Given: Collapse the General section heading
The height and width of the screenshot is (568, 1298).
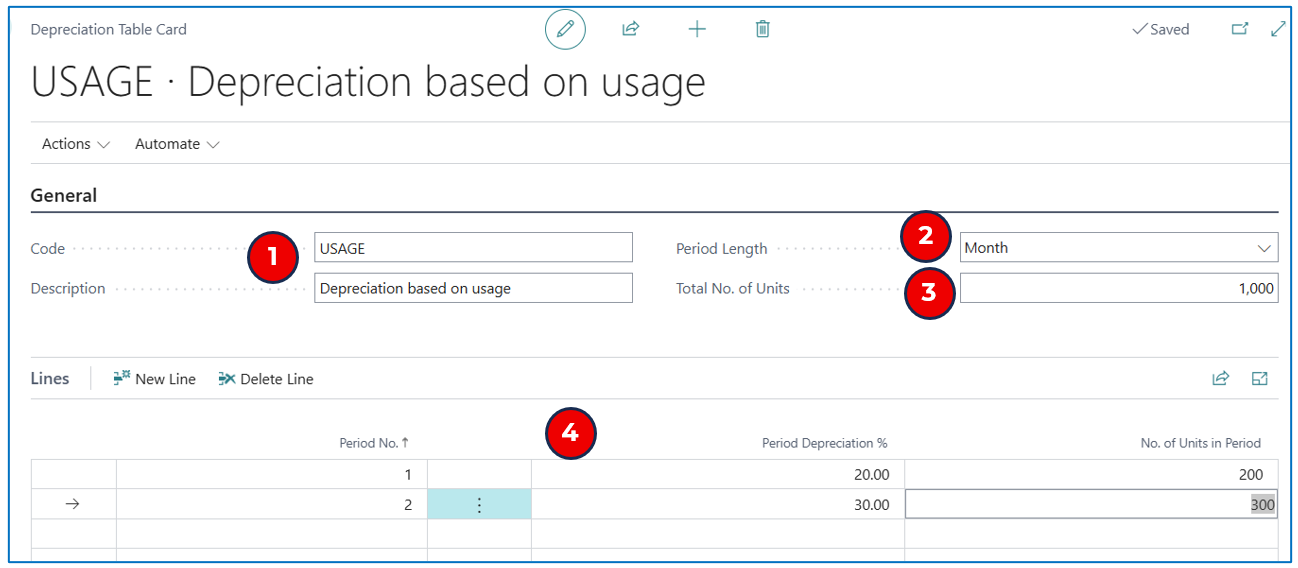Looking at the screenshot, I should tap(64, 196).
